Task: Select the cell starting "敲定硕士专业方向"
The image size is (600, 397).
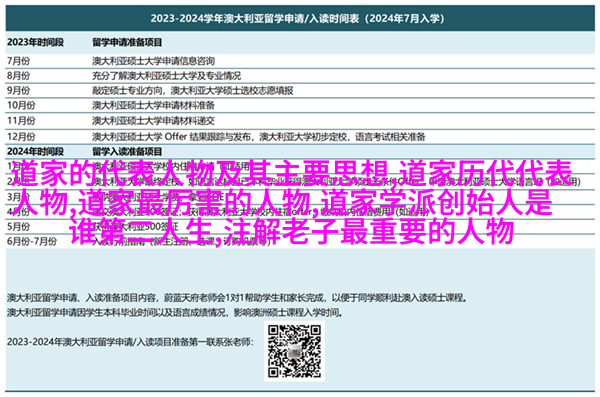Action: [192, 90]
